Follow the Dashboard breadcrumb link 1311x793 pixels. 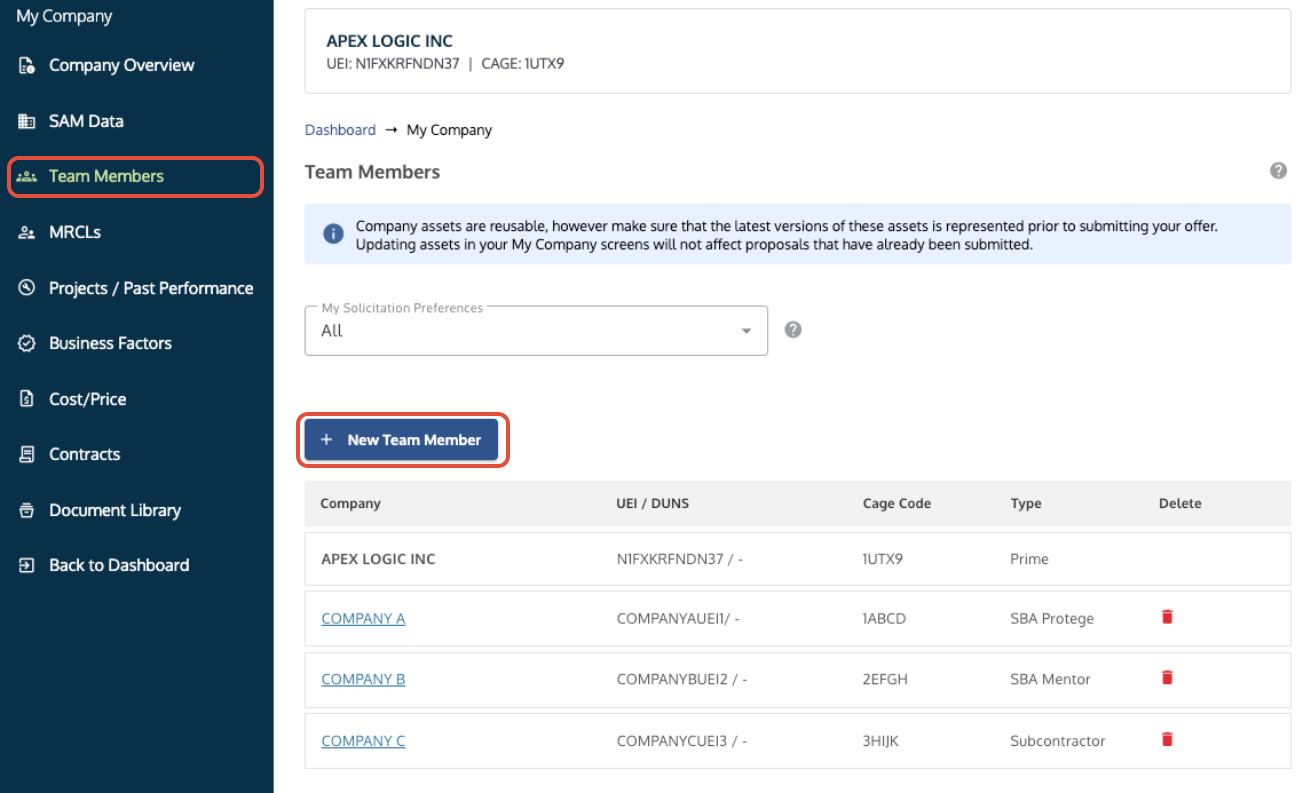click(340, 130)
